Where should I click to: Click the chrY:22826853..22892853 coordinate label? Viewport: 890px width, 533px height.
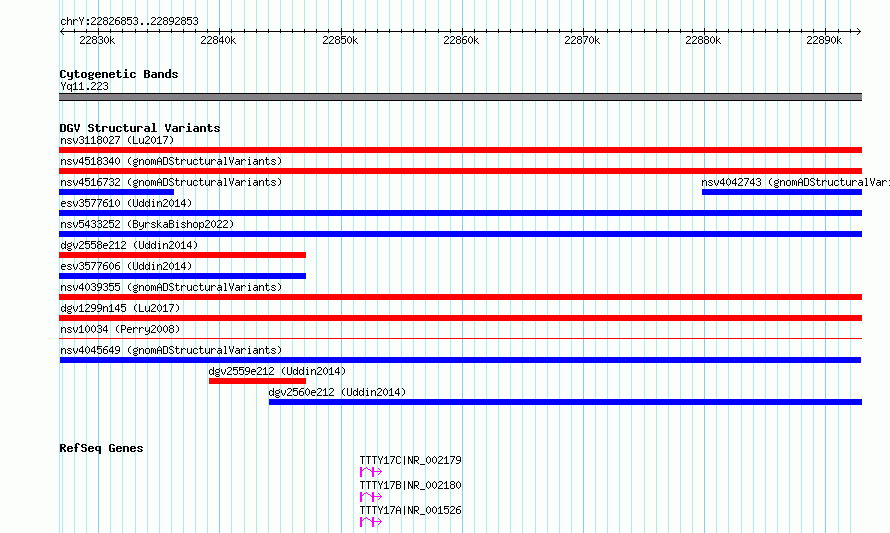point(129,22)
